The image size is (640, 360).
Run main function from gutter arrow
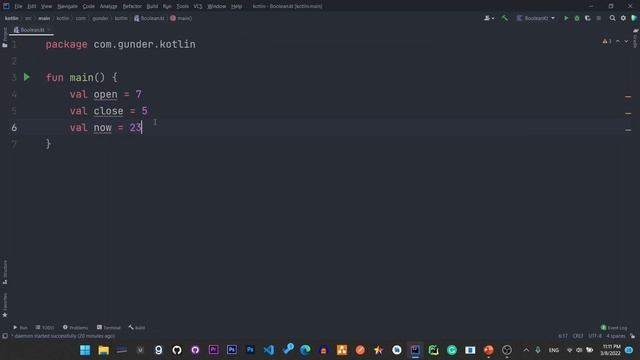(x=27, y=77)
